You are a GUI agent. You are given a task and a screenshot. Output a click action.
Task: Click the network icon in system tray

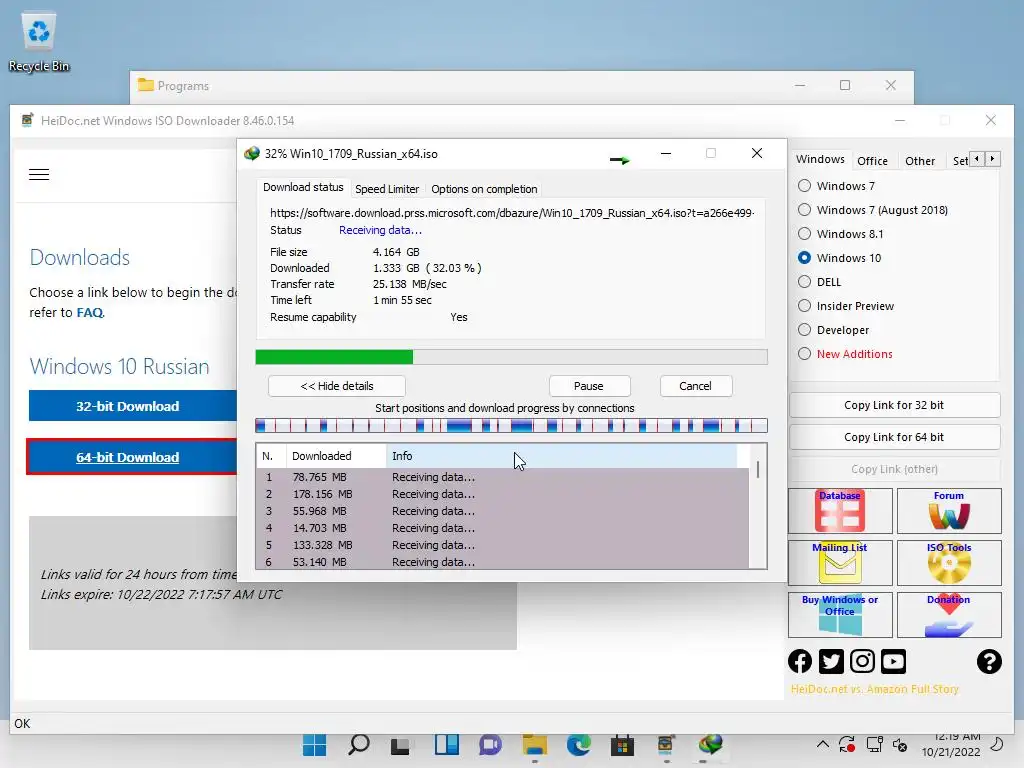pyautogui.click(x=874, y=744)
